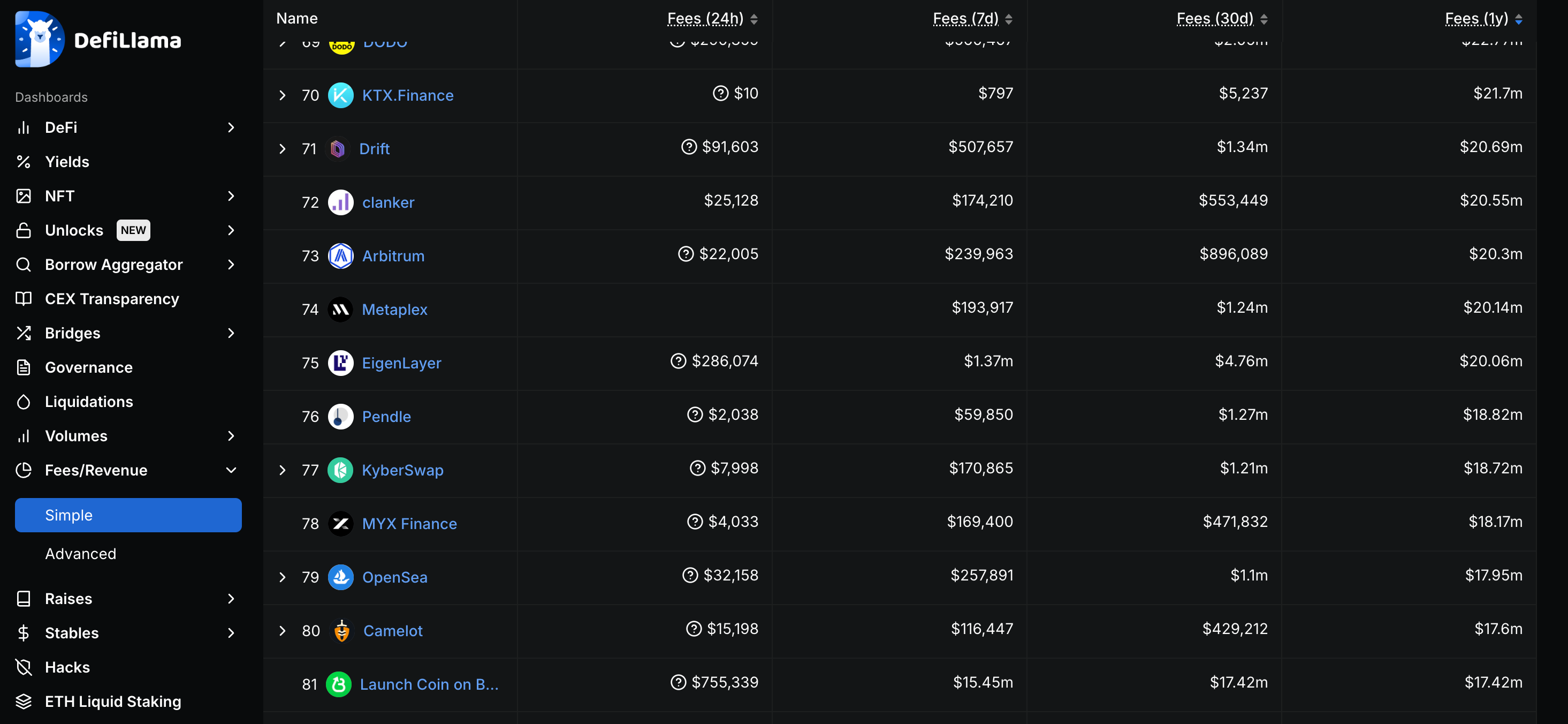The image size is (1568, 724).
Task: Click the EigenLayer logo icon
Action: [x=341, y=363]
